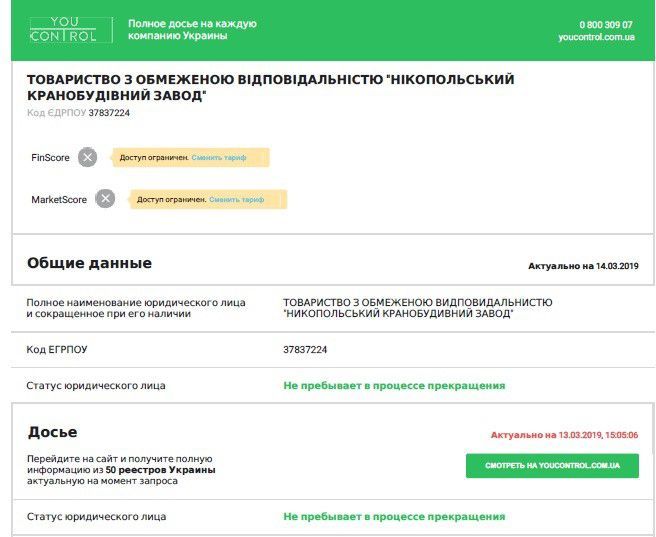Click the bold '50 реестров Украины' text
The width and height of the screenshot is (656, 537).
click(160, 469)
